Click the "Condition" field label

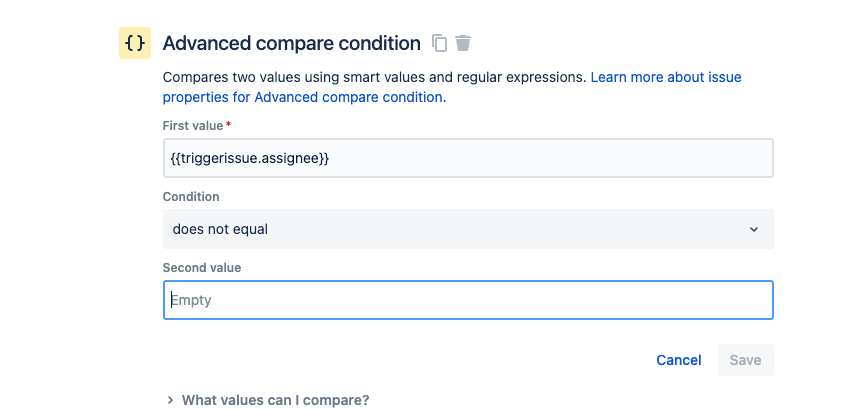point(191,197)
